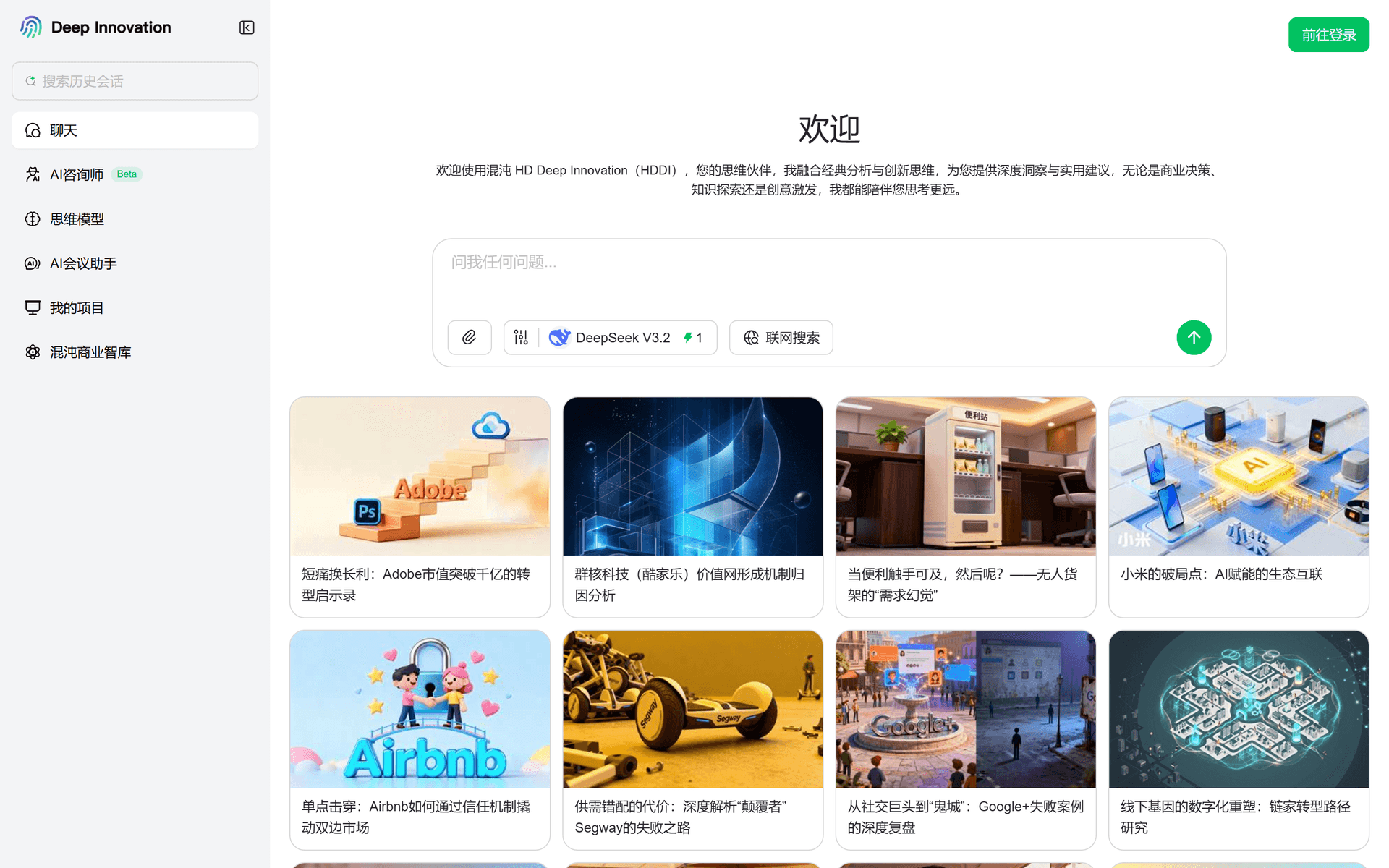This screenshot has height=868, width=1389.
Task: Open the 聊天 menu item
Action: [135, 130]
